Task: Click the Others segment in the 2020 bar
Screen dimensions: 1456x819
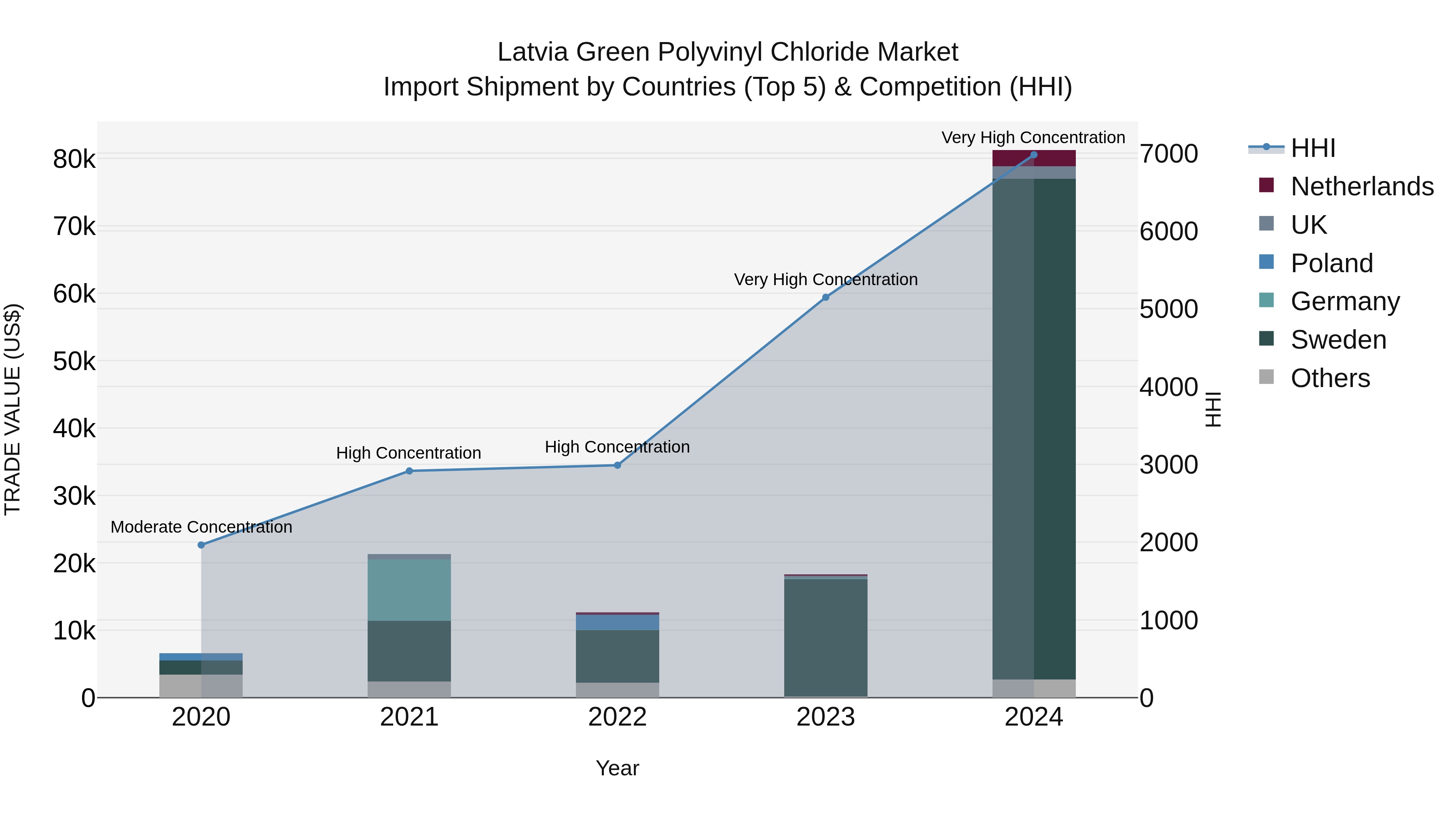Action: tap(201, 686)
